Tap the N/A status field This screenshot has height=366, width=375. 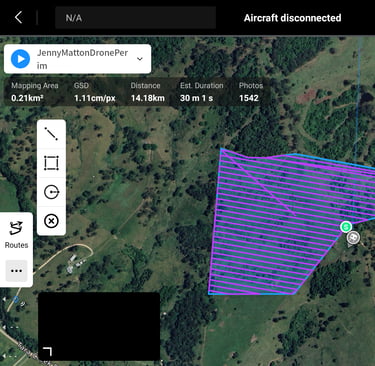coord(135,18)
